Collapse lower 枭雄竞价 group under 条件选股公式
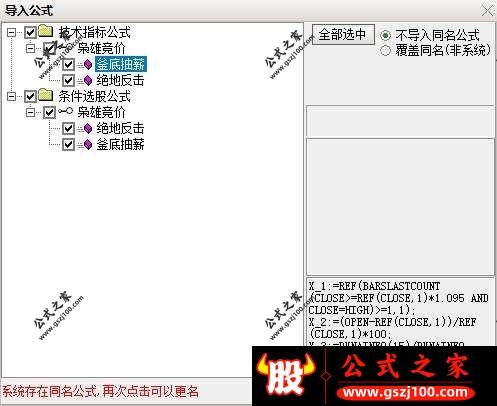This screenshot has height=406, width=497. [x=30, y=112]
